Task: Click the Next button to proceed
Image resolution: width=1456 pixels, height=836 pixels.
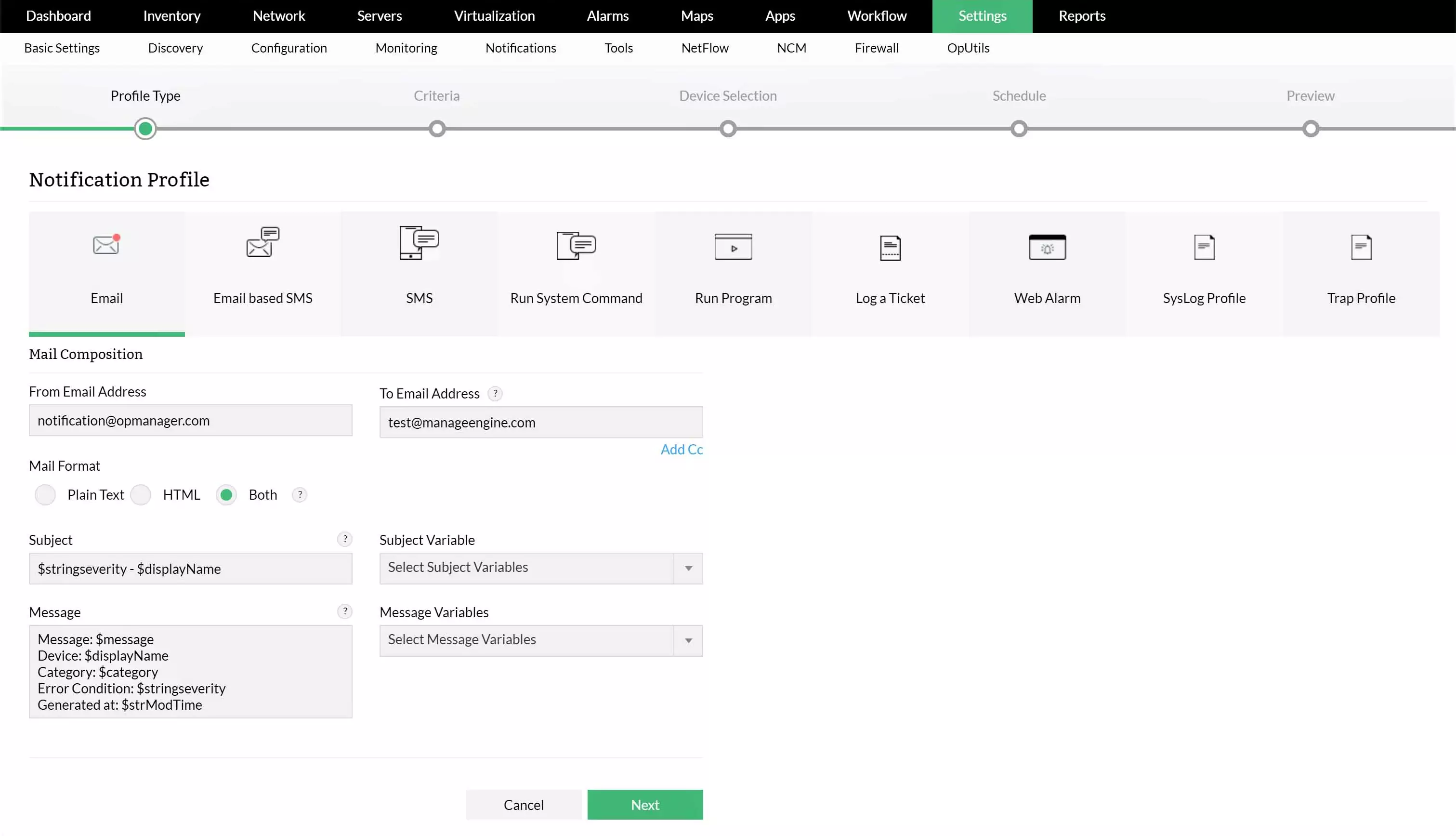Action: point(645,804)
